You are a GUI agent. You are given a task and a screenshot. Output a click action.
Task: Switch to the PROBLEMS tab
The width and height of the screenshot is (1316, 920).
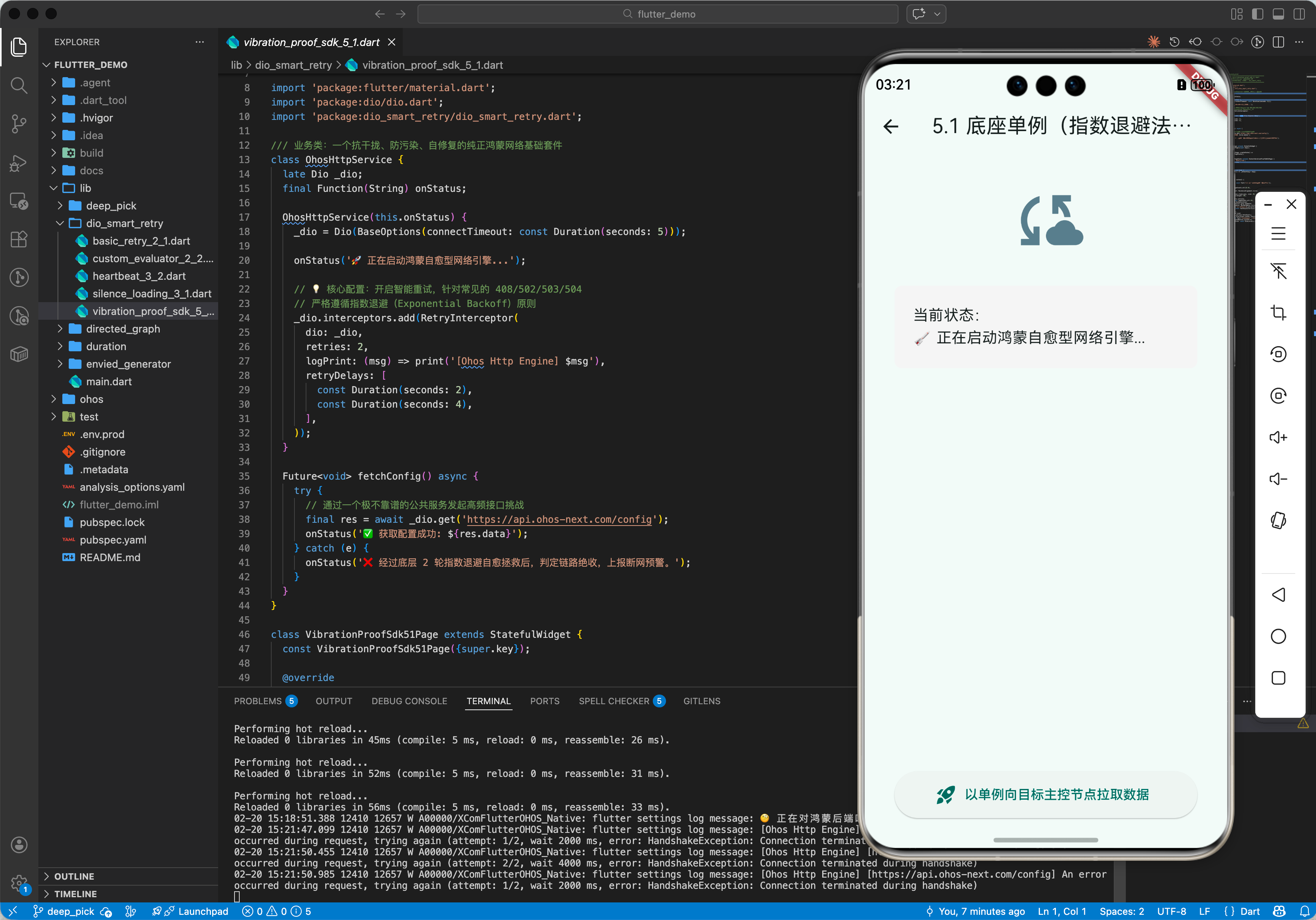pos(257,701)
